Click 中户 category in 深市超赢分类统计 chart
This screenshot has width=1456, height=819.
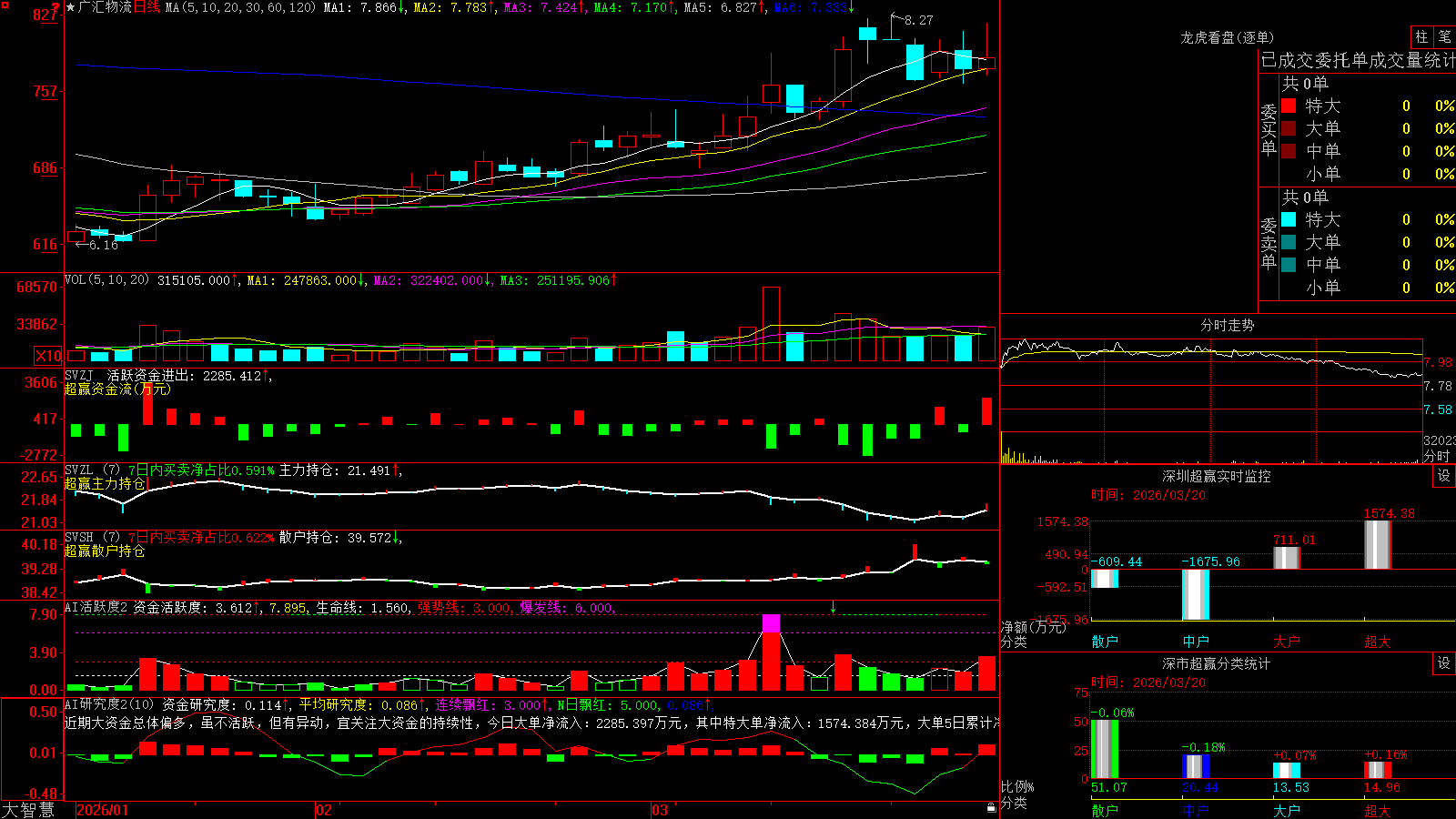[1196, 810]
